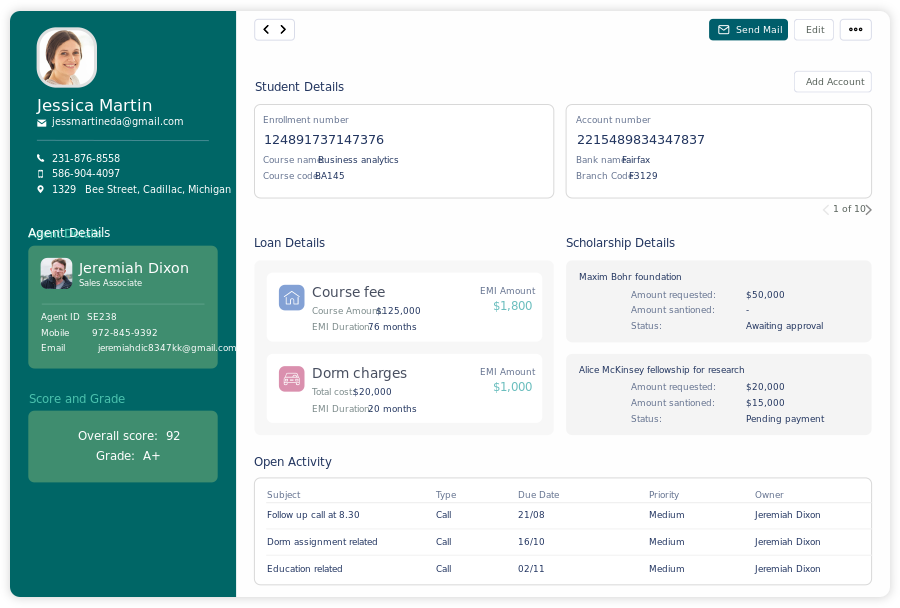Open the Follow up call at 8.30 activity
Image resolution: width=900 pixels, height=608 pixels.
313,515
